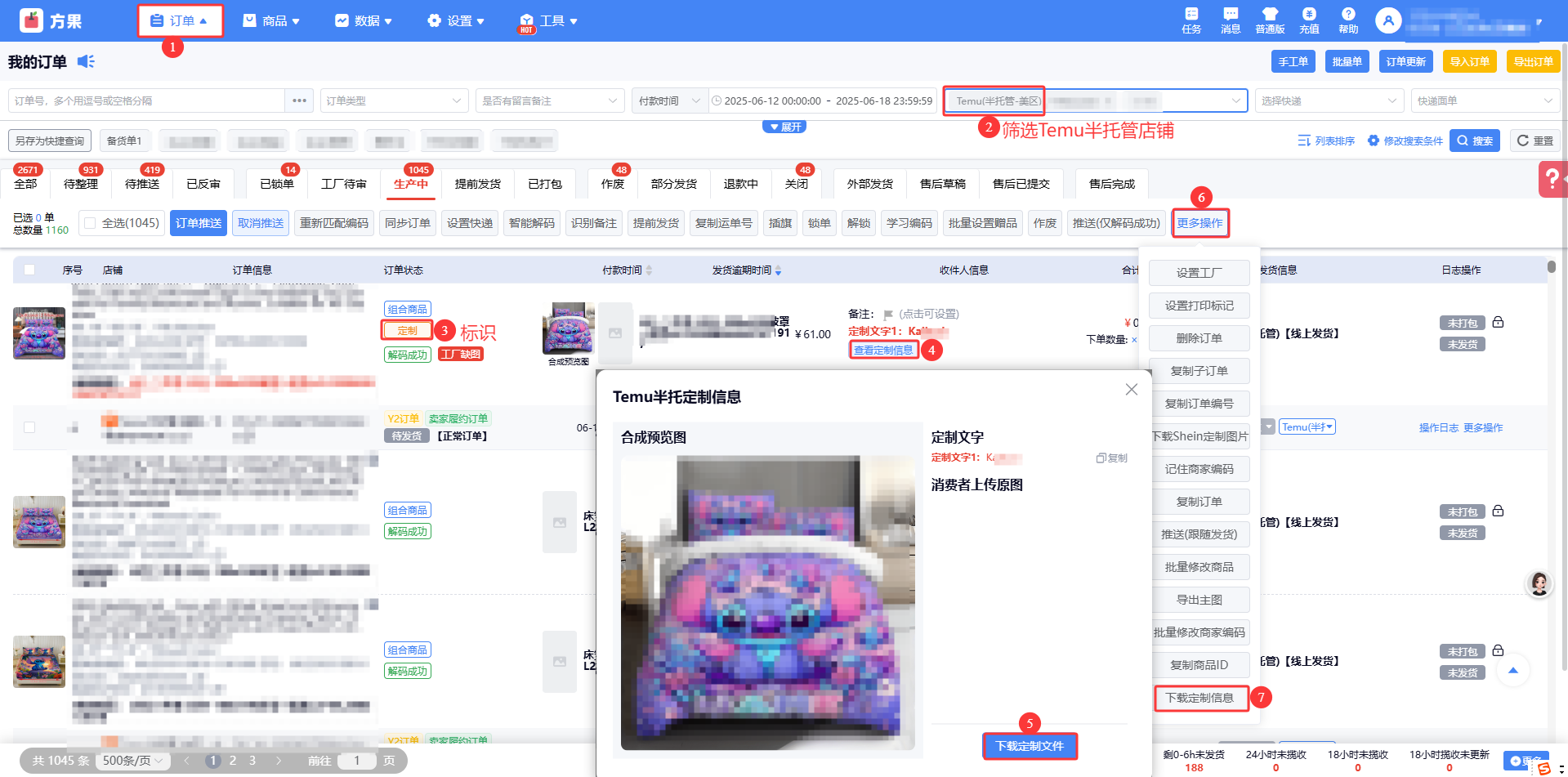Open the 选择快递 dropdown

(1329, 100)
